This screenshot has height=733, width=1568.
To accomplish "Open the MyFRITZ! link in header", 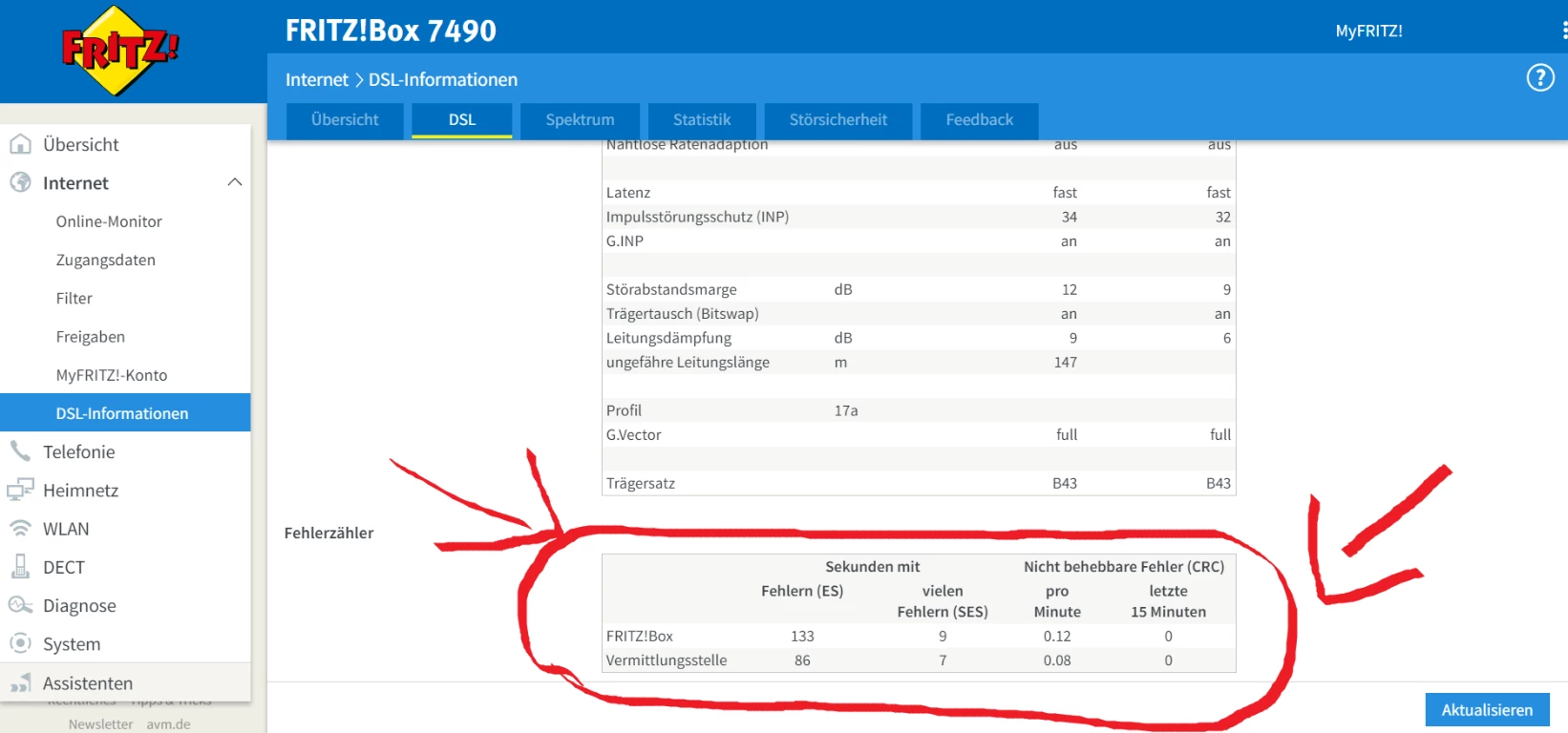I will [1368, 31].
